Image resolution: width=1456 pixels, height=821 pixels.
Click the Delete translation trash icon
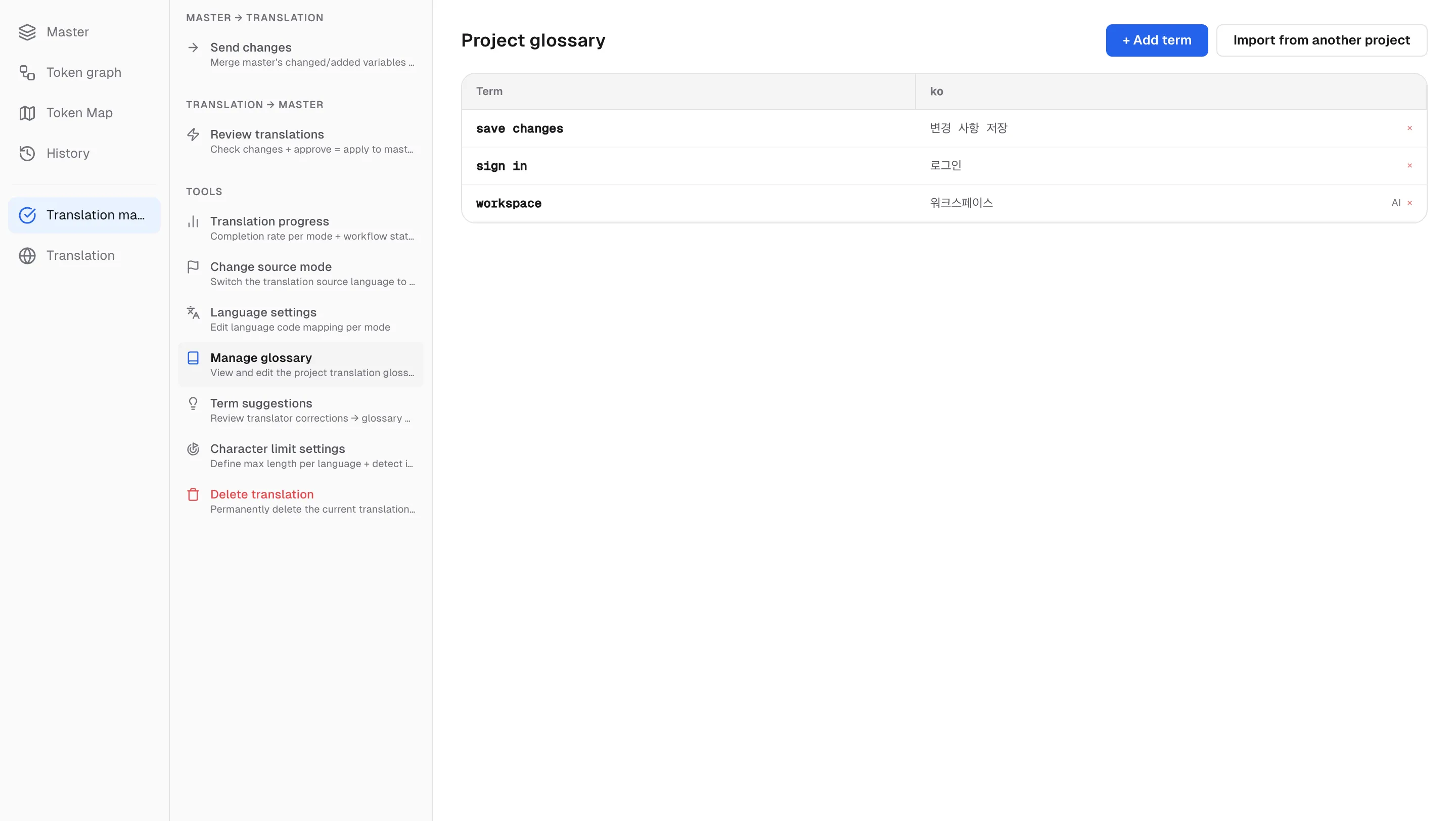pyautogui.click(x=193, y=494)
